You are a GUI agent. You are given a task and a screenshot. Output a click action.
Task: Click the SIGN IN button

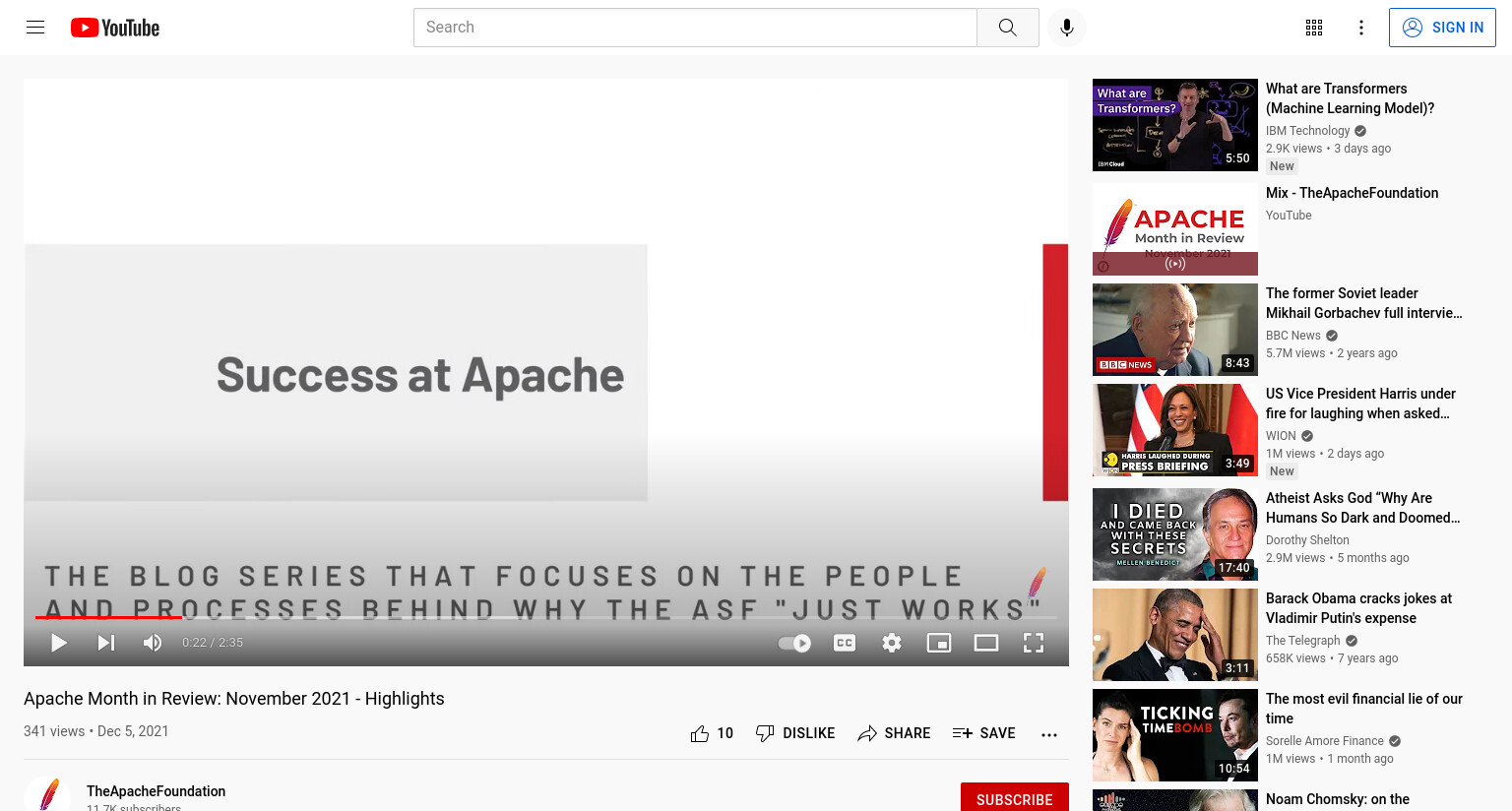1442,28
